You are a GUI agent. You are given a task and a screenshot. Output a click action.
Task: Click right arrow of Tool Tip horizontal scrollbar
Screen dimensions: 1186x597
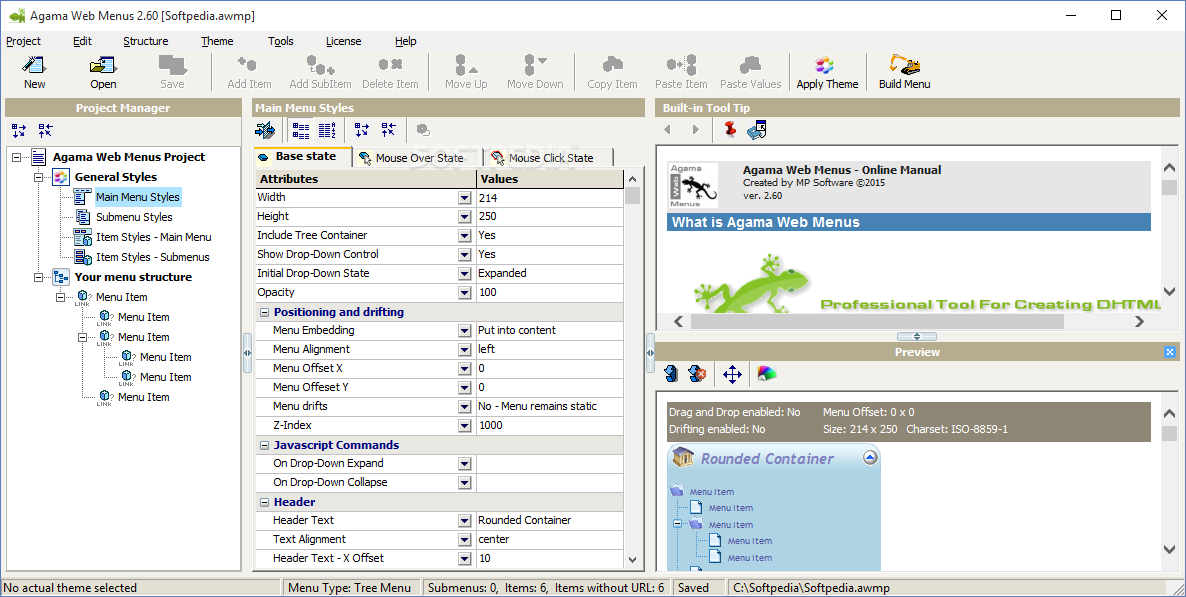click(1139, 322)
